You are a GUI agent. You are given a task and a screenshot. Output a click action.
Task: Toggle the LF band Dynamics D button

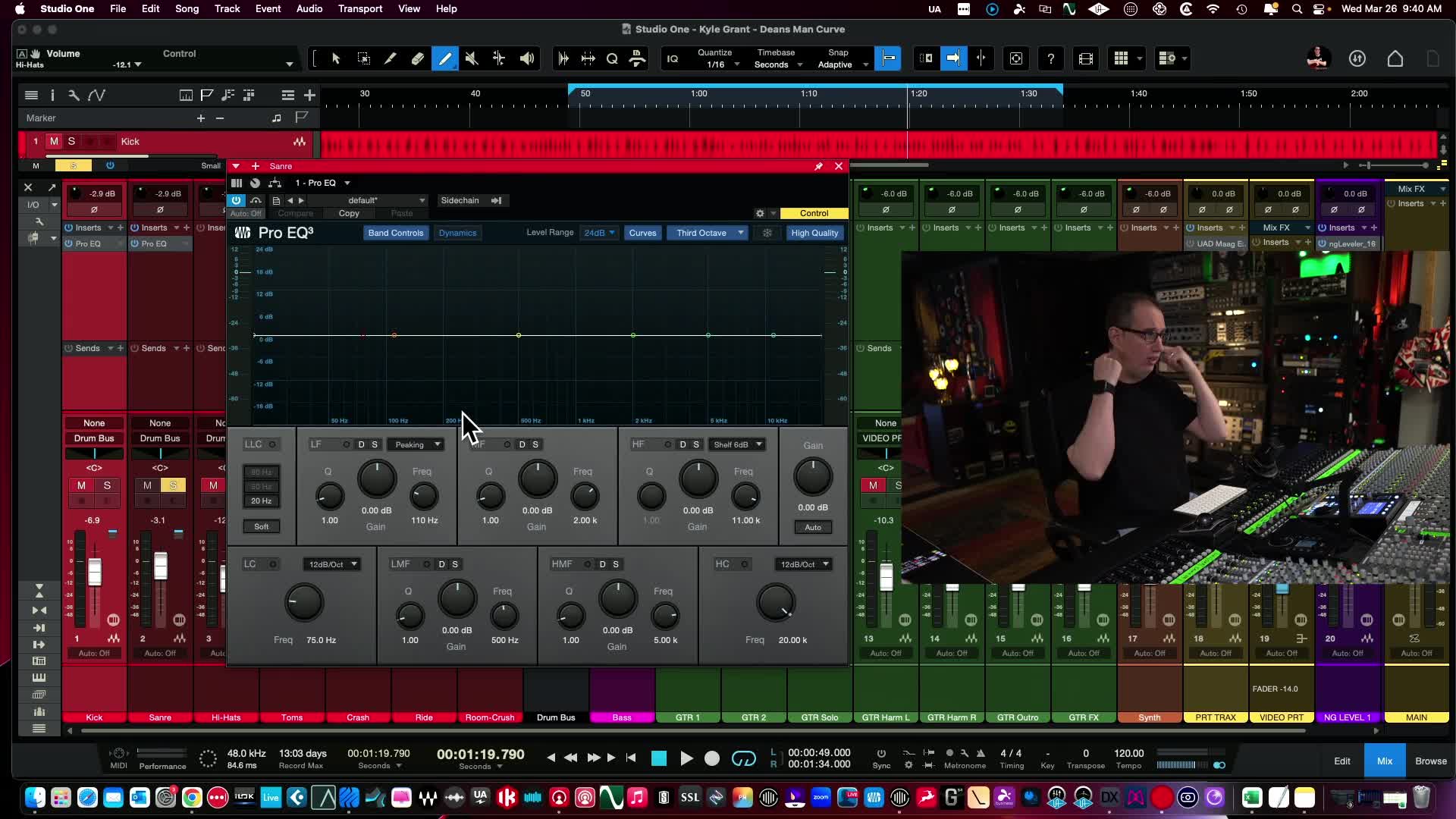pyautogui.click(x=361, y=444)
